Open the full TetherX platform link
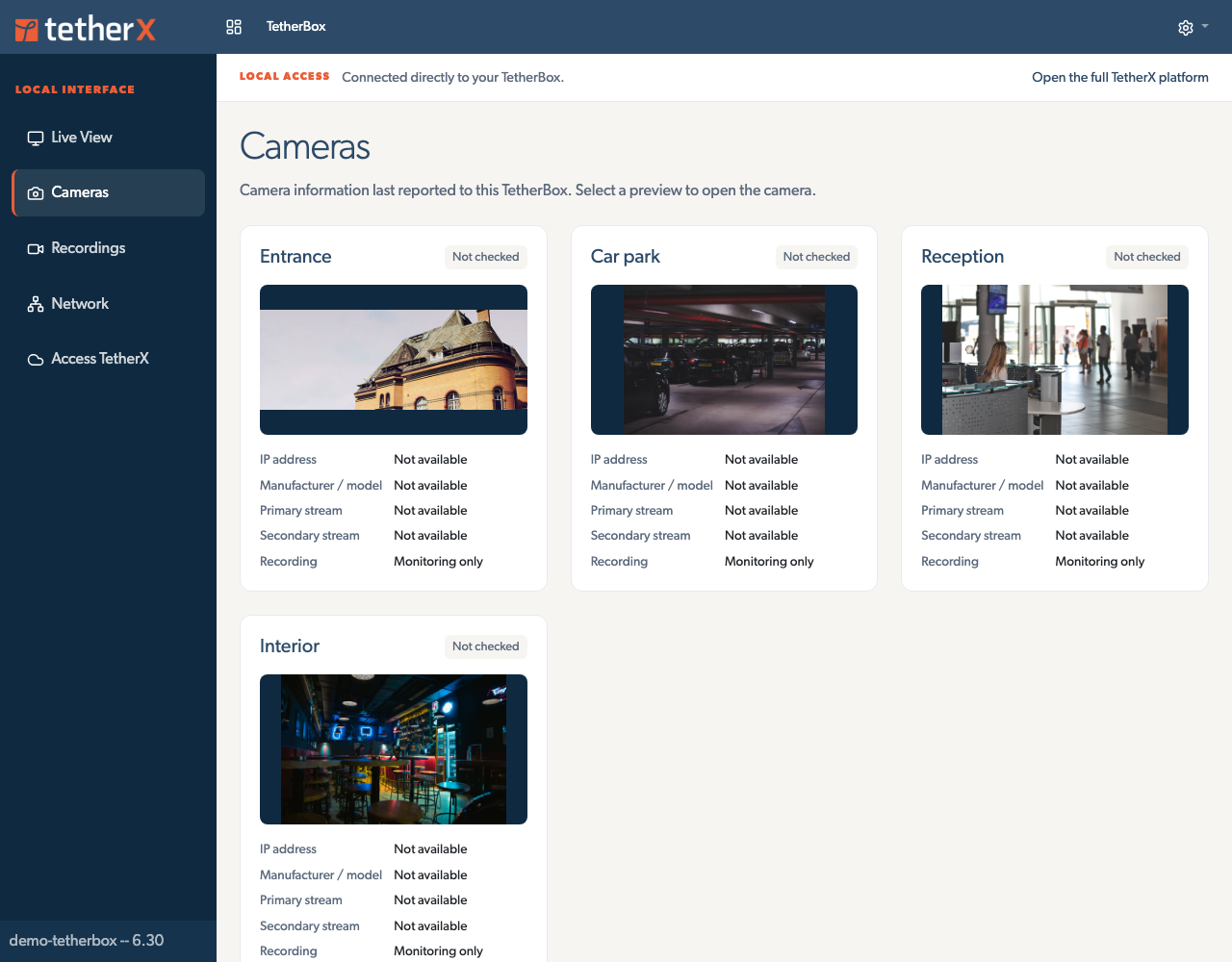The width and height of the screenshot is (1232, 962). pyautogui.click(x=1120, y=78)
